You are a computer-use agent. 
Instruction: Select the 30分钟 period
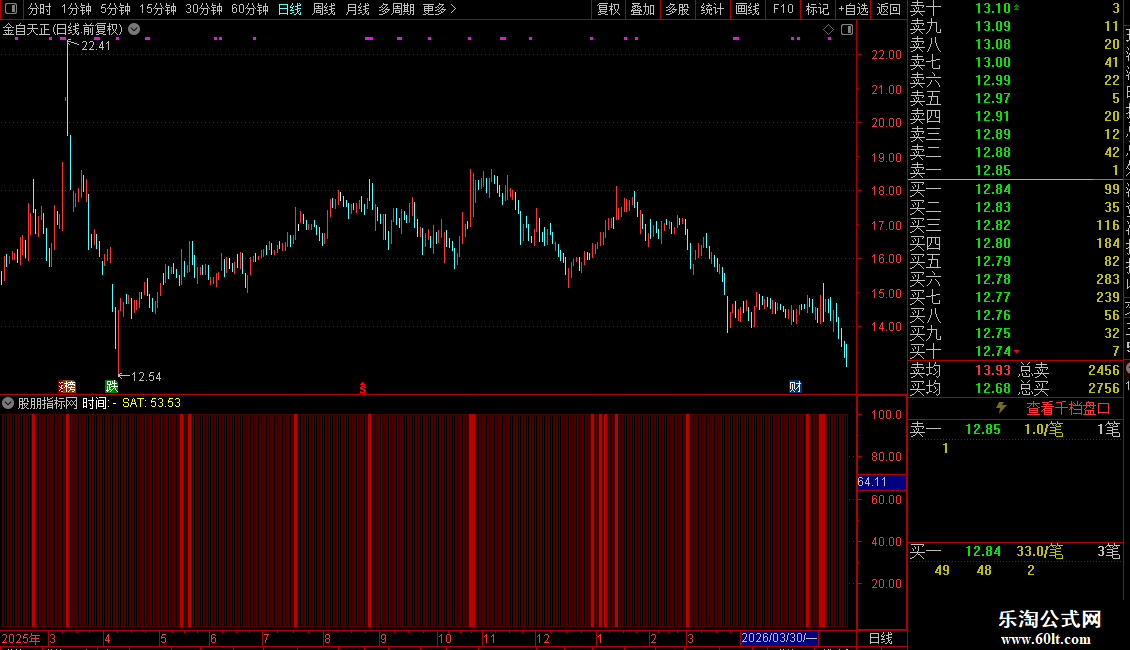pyautogui.click(x=204, y=9)
